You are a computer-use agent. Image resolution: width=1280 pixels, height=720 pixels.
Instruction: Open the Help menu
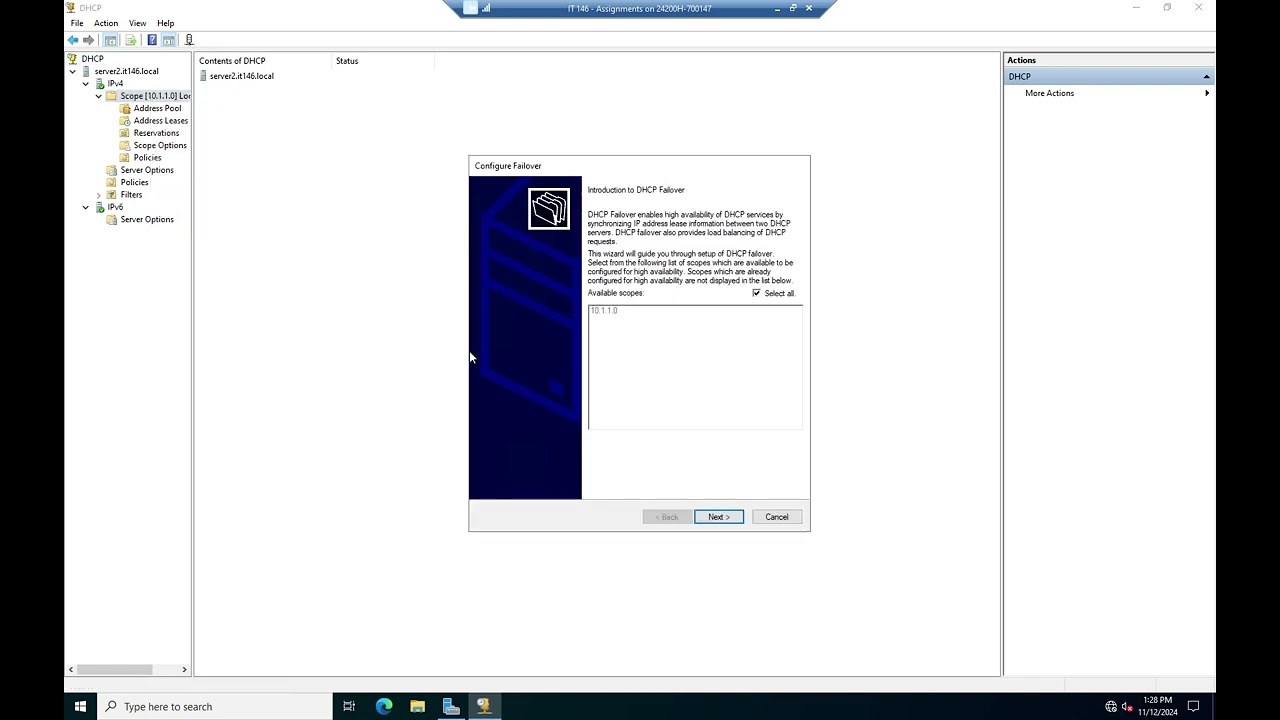(x=165, y=23)
